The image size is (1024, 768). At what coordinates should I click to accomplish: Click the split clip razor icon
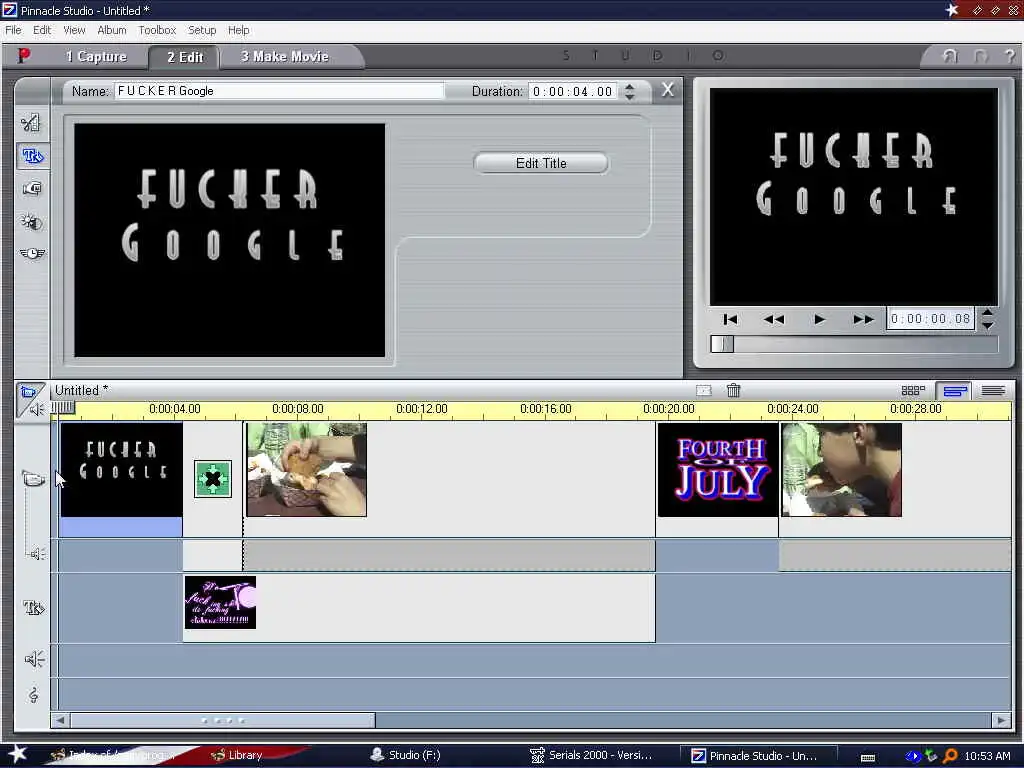[x=703, y=390]
